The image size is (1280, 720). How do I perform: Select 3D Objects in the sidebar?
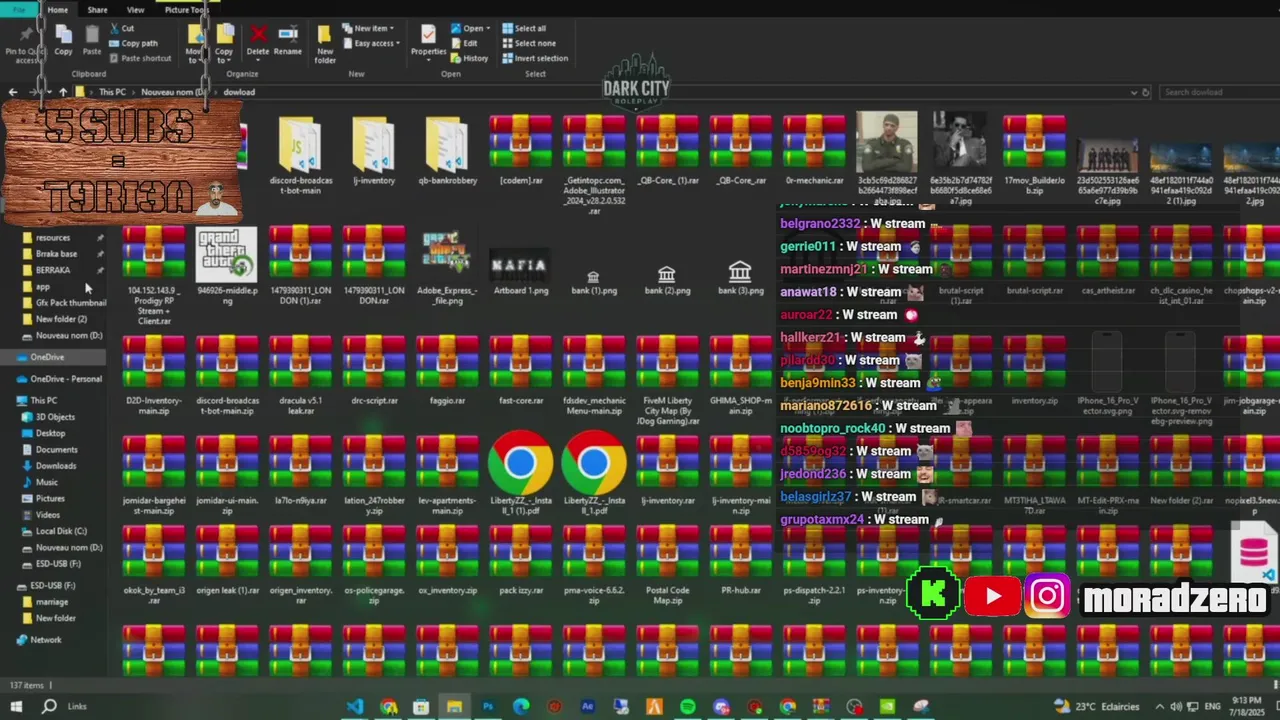[x=55, y=417]
